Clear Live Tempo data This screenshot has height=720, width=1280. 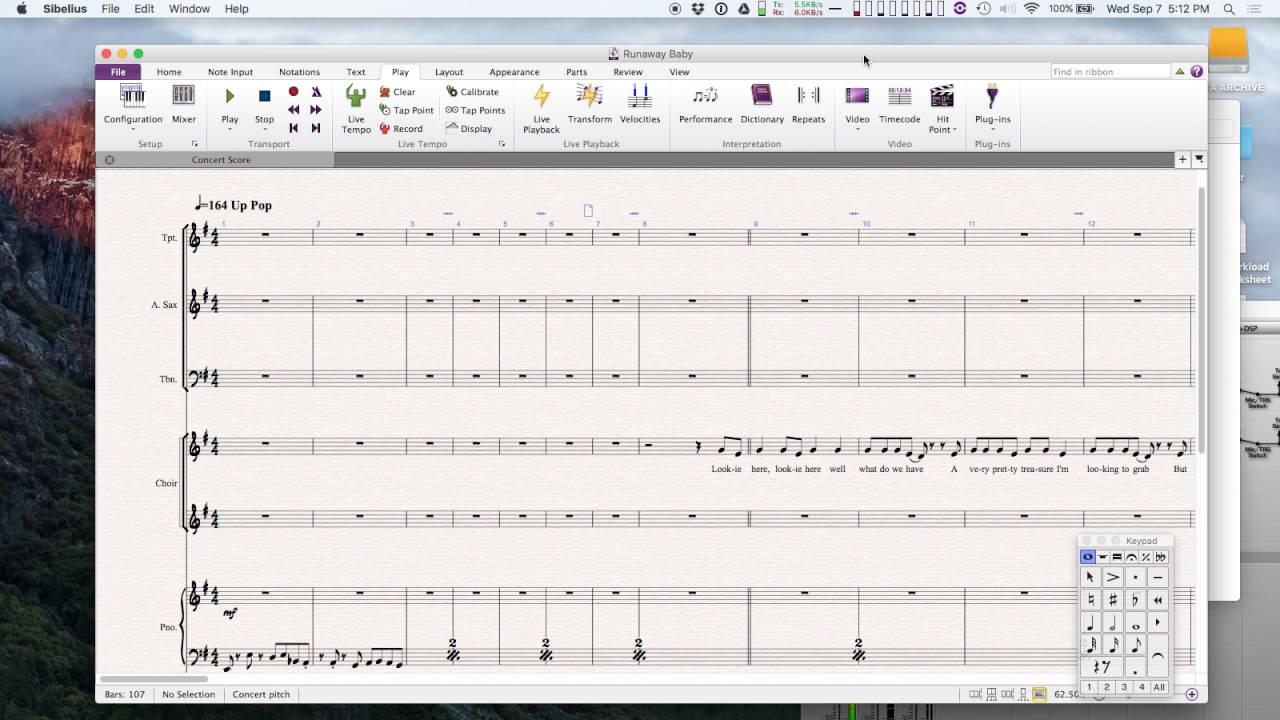(397, 92)
